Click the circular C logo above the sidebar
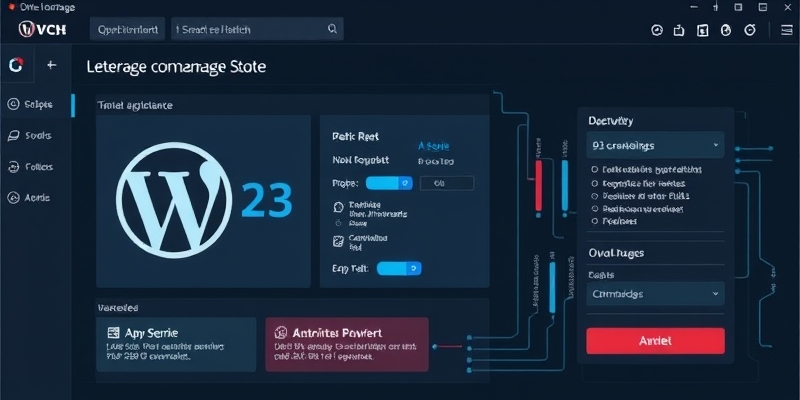This screenshot has height=400, width=800. tap(16, 65)
